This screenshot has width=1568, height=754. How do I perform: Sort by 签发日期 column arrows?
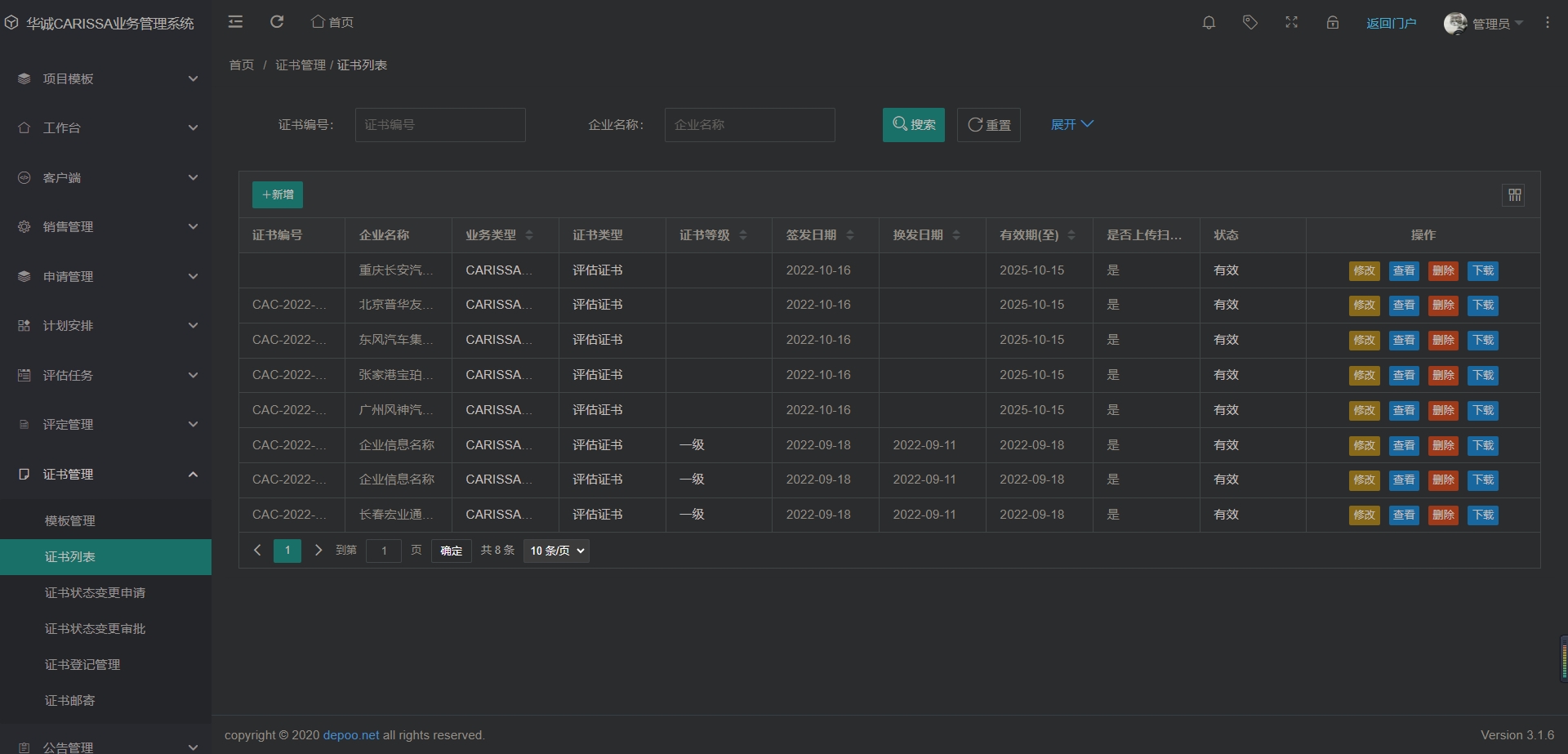pos(850,235)
